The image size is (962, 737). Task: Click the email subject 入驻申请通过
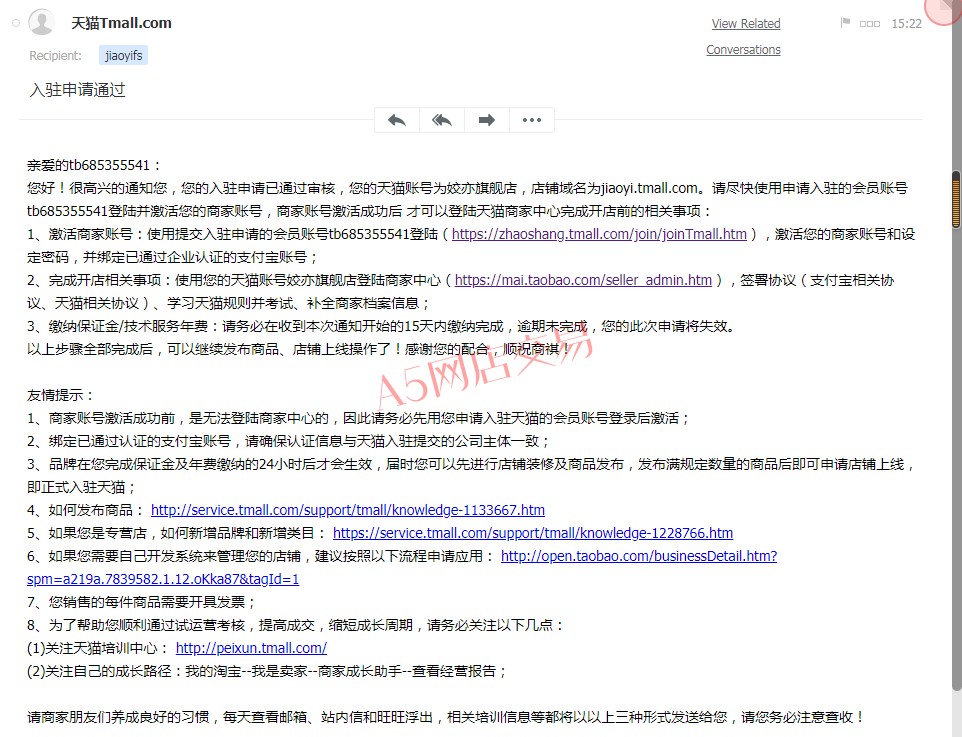[77, 90]
